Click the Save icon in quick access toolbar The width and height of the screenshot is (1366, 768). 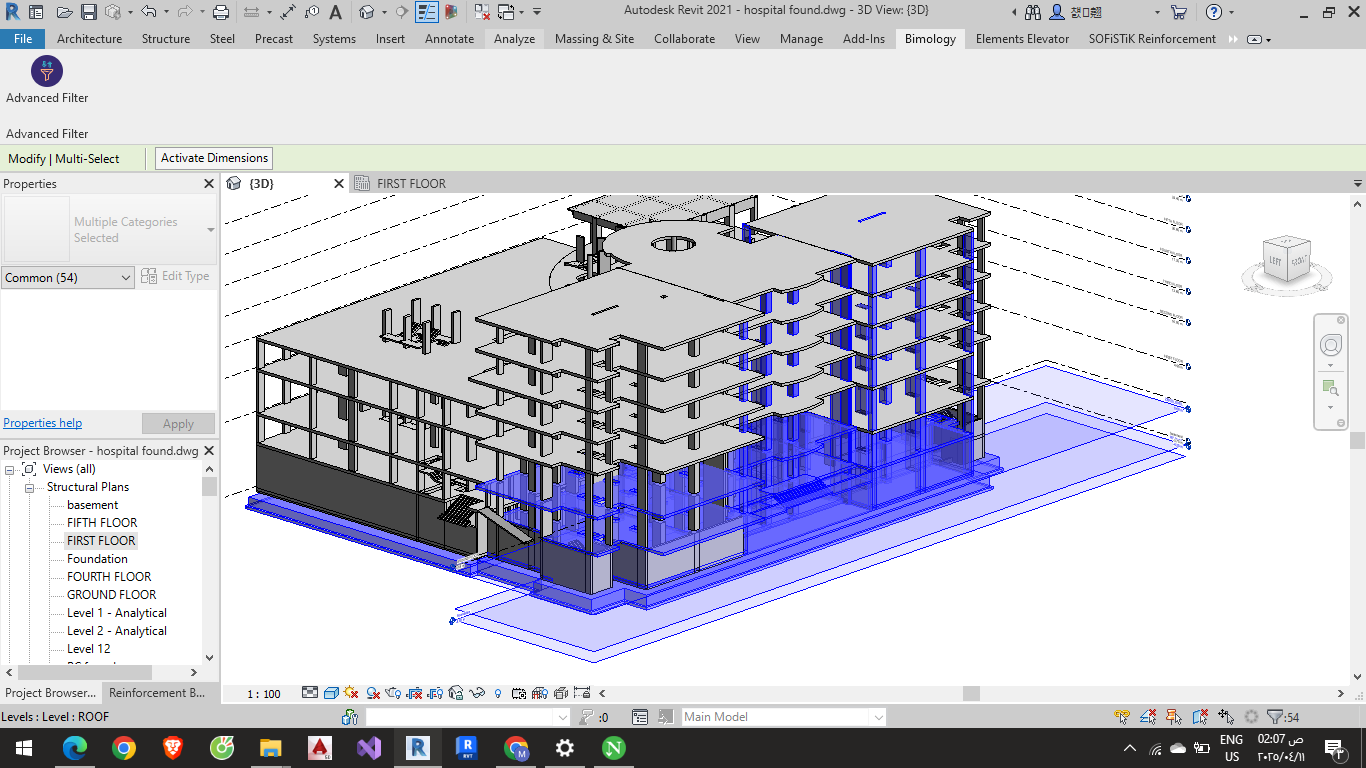tap(88, 12)
